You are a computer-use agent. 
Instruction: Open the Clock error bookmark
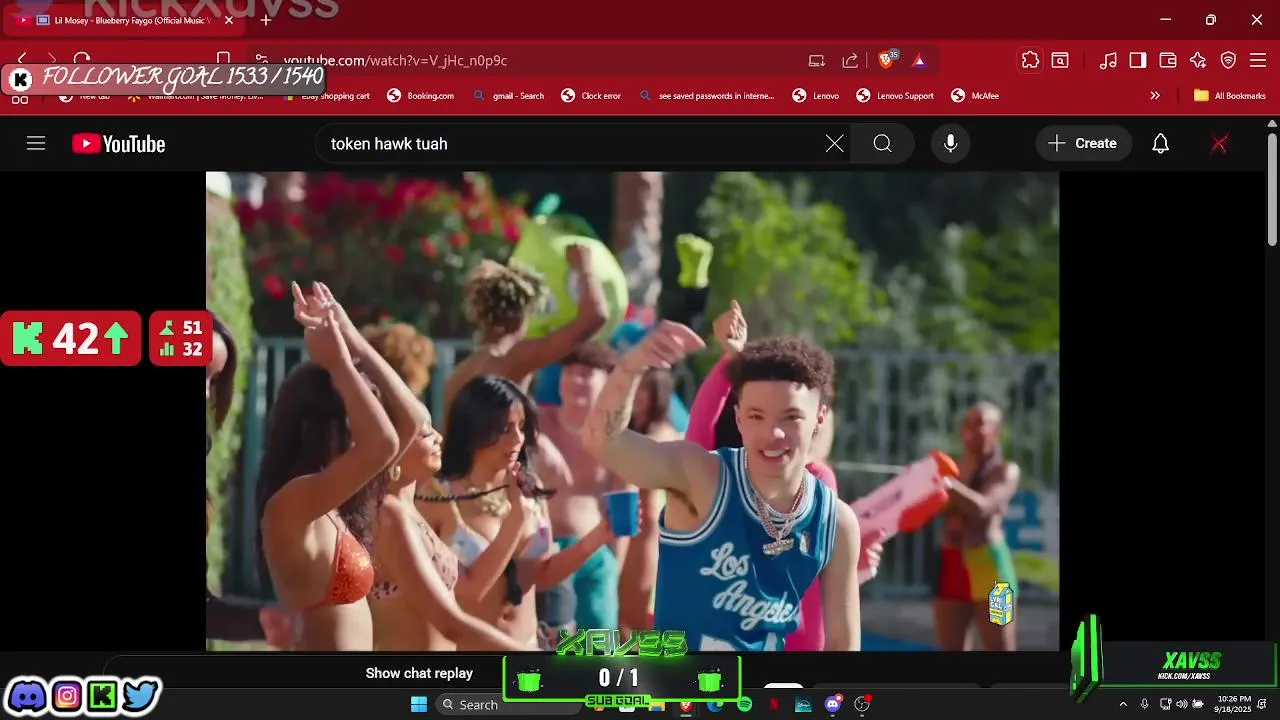(592, 96)
